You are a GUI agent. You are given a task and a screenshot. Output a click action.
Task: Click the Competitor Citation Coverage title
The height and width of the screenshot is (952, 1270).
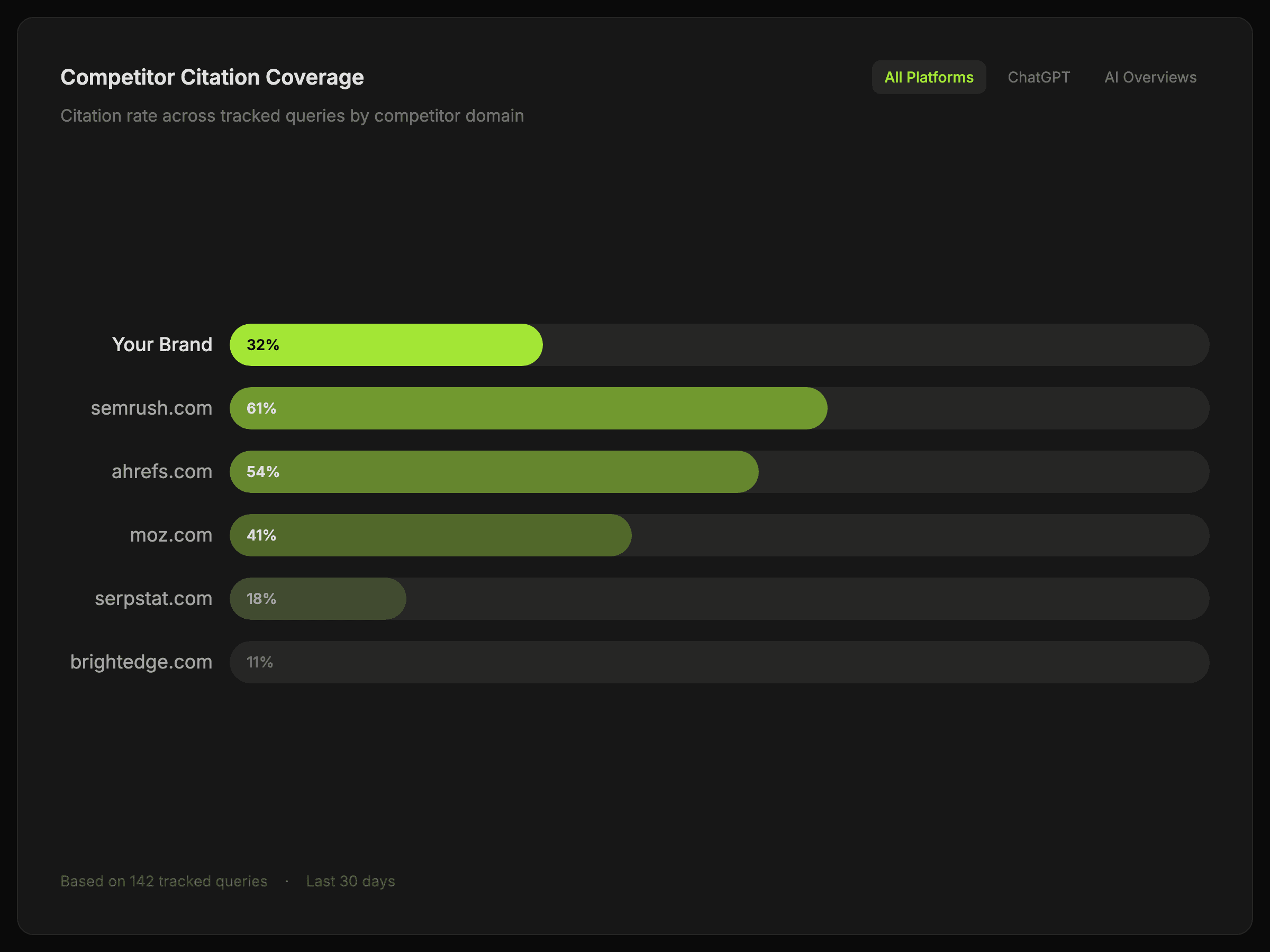coord(212,77)
